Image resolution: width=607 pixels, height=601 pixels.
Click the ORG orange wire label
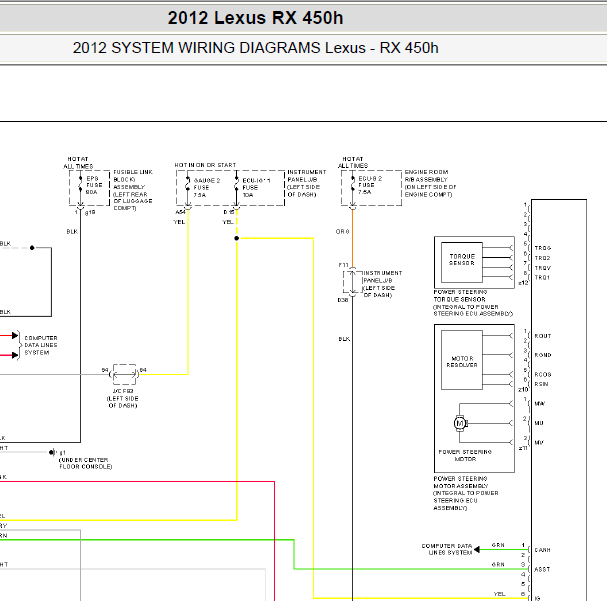(343, 231)
